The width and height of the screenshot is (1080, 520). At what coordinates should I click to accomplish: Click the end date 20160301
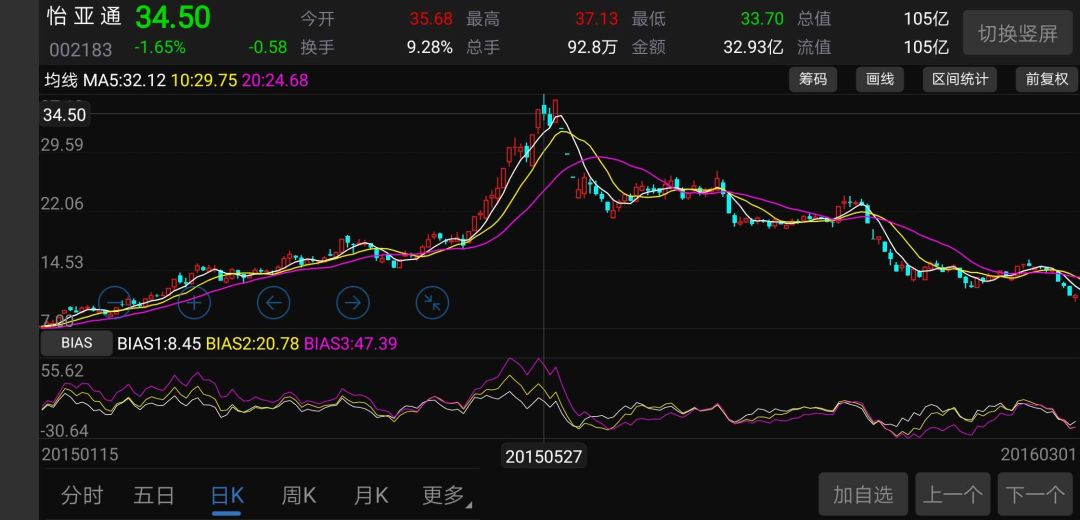tap(1038, 455)
